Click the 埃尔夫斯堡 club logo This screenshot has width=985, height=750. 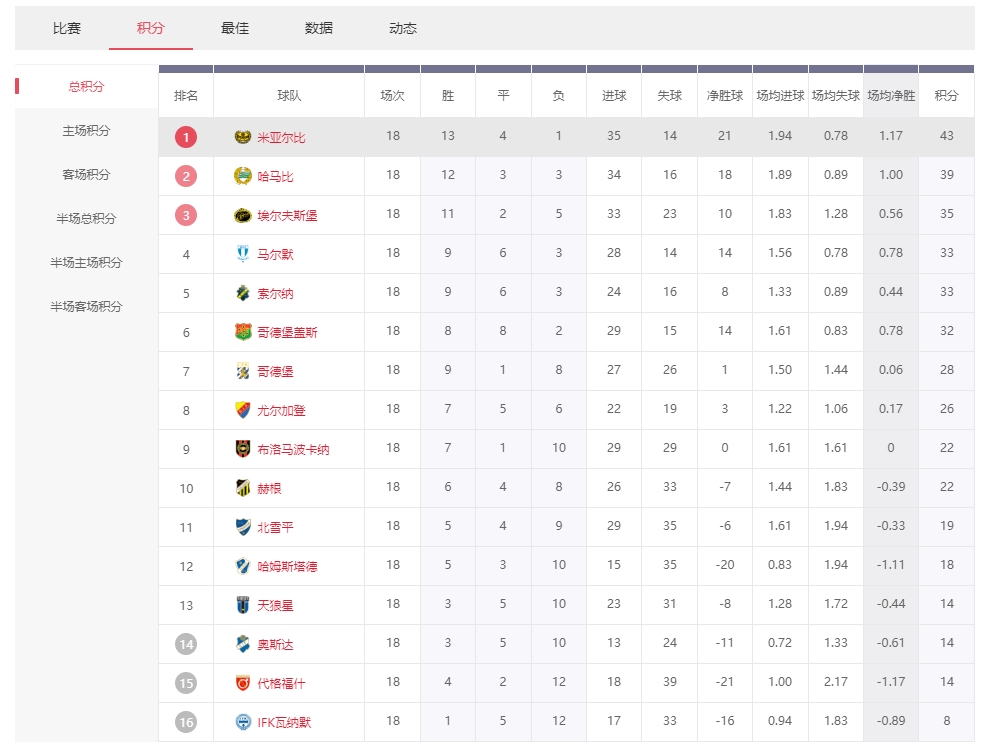pyautogui.click(x=243, y=215)
